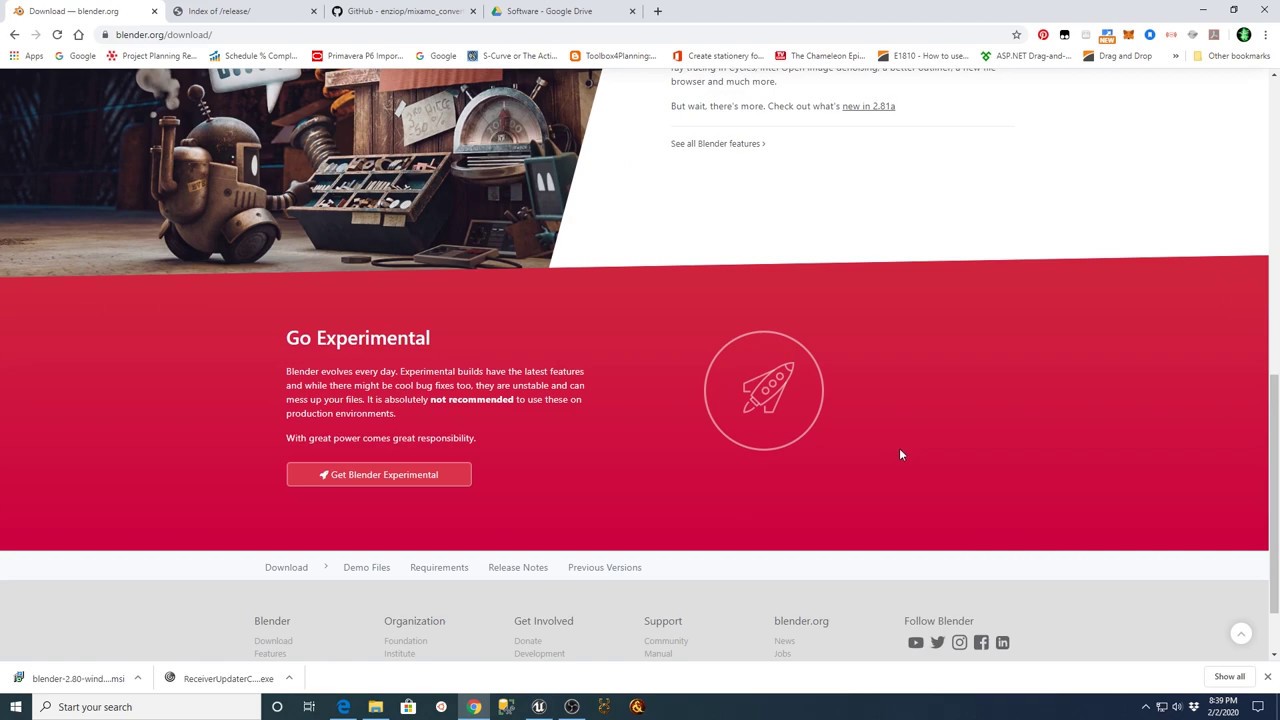Open Chrome's three-dot menu
Viewport: 1280px width, 720px height.
point(1265,34)
